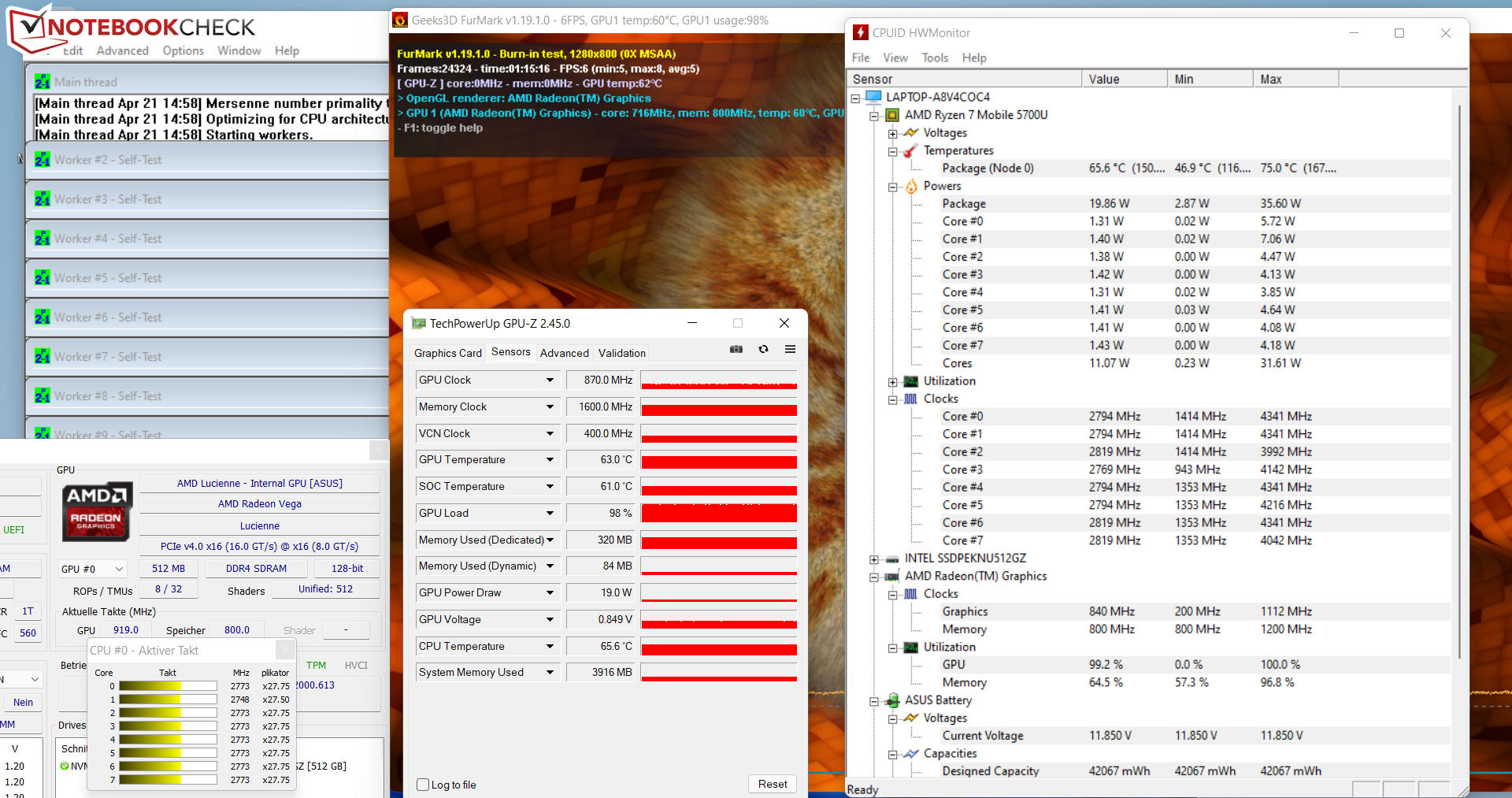
Task: Open the GPU Clock sensor dropdown
Action: 550,380
